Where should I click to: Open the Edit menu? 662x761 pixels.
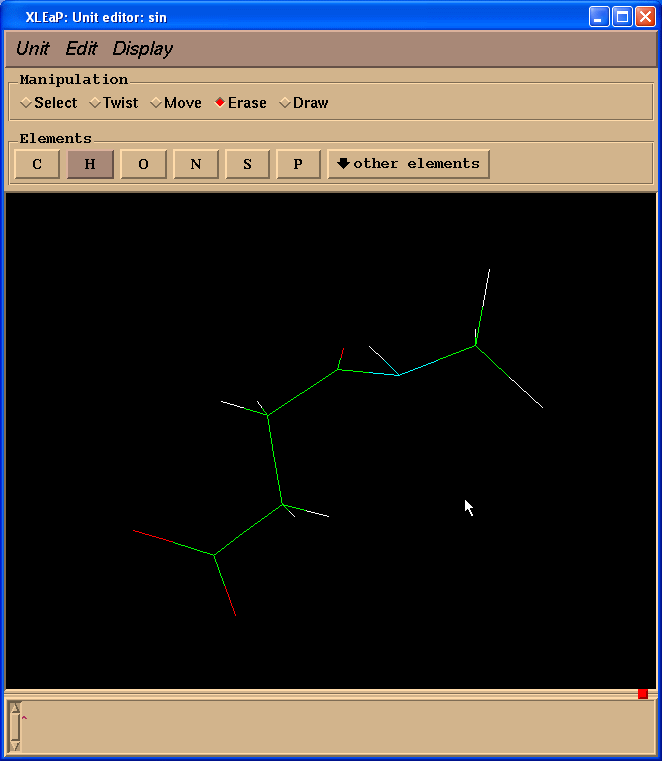(81, 49)
